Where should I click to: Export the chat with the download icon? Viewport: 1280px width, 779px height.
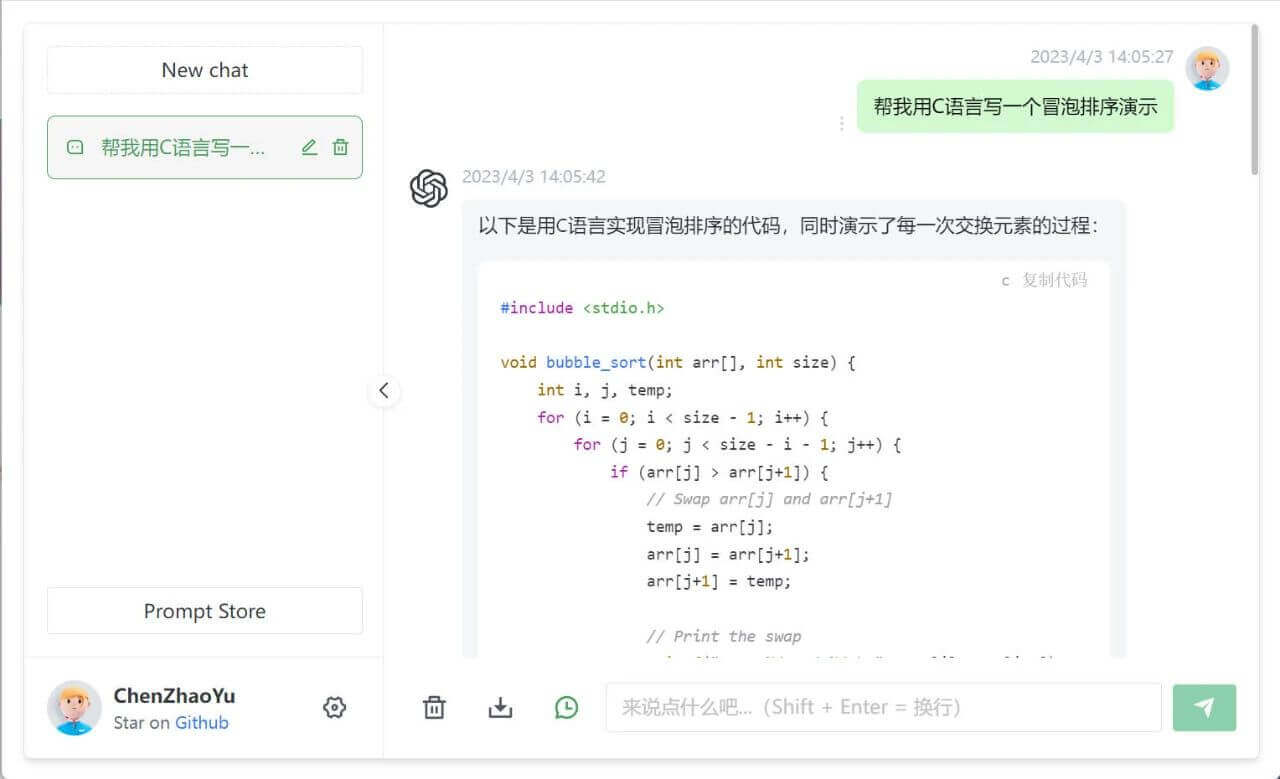click(x=500, y=707)
